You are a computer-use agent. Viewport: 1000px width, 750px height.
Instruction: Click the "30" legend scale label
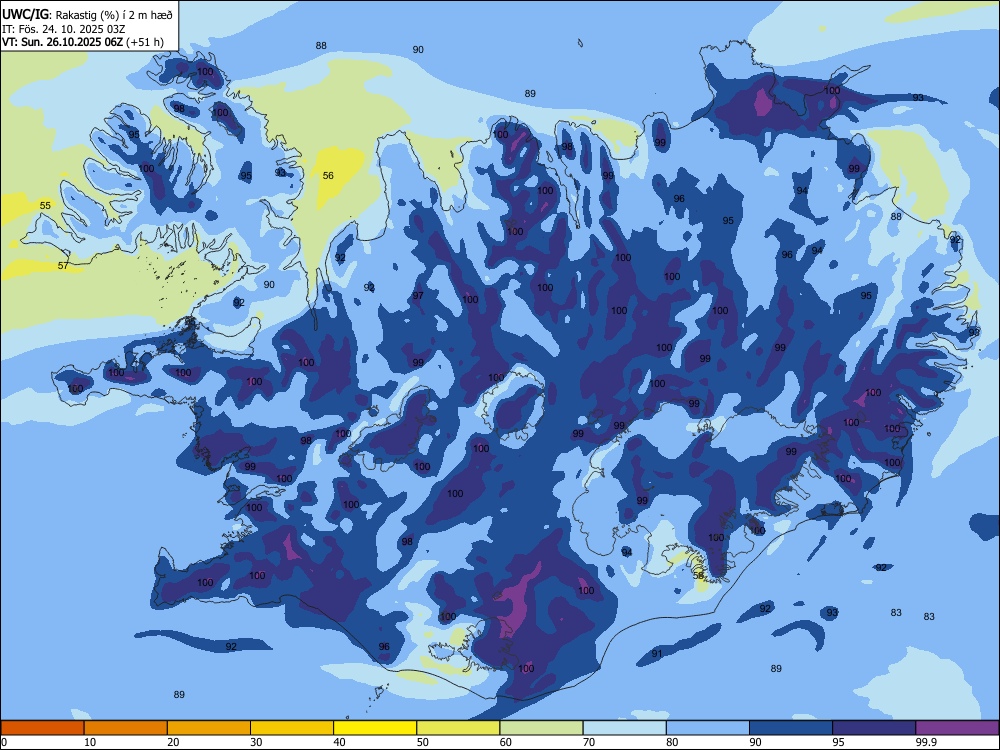tap(256, 742)
